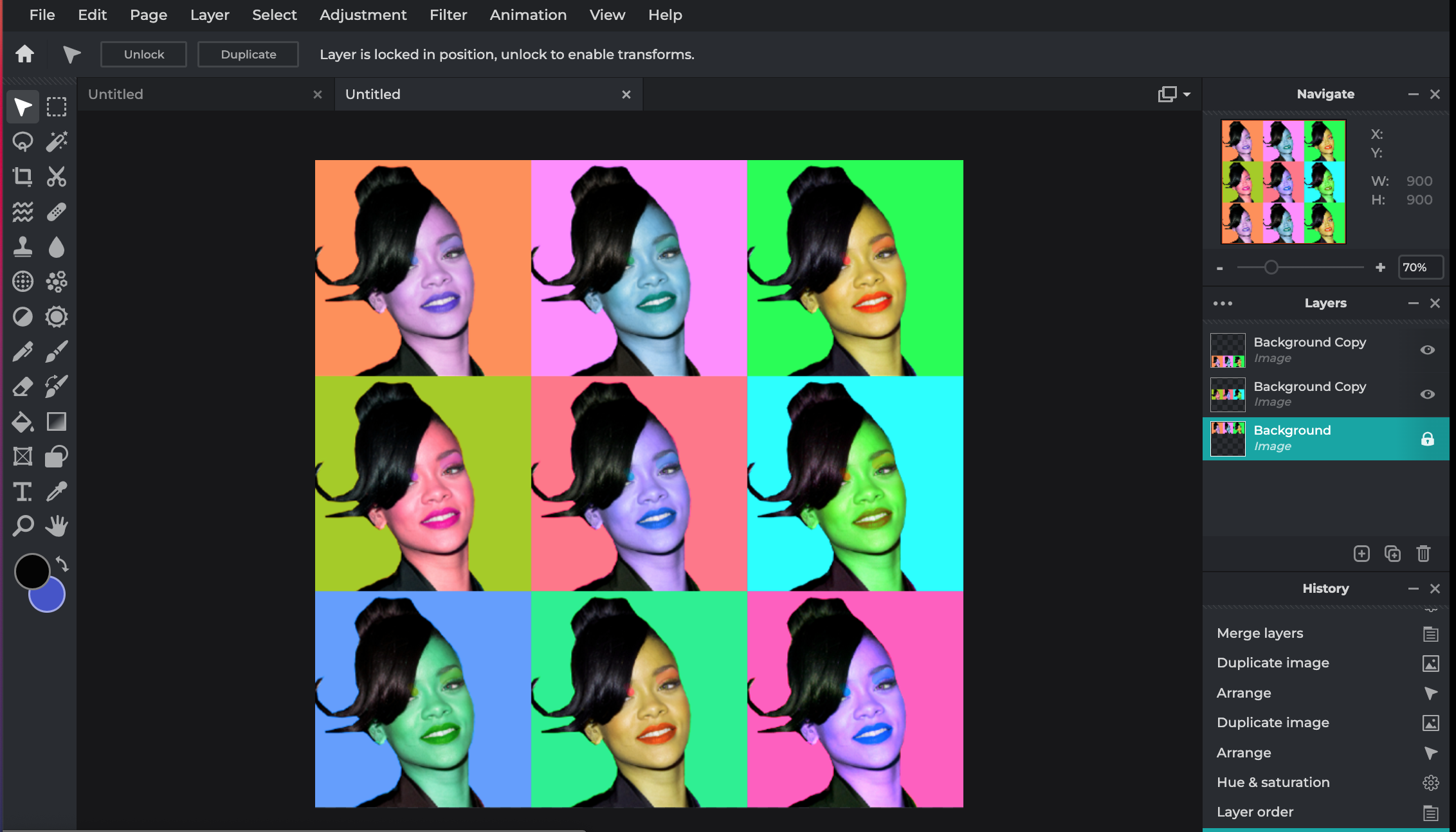
Task: Select the Color Replace brush tool
Action: [57, 386]
